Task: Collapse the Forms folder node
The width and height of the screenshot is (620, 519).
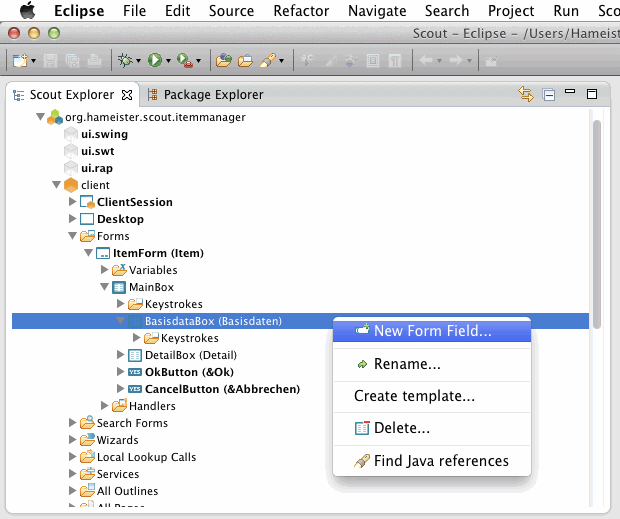Action: click(72, 236)
